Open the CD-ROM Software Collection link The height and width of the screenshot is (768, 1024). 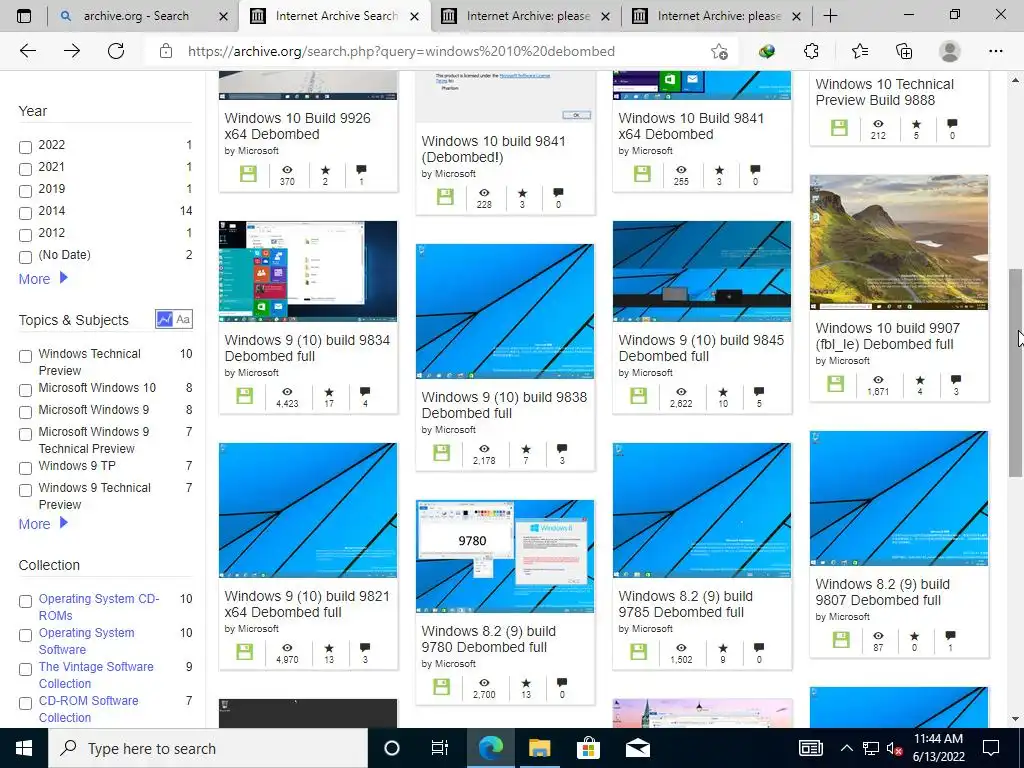(88, 709)
